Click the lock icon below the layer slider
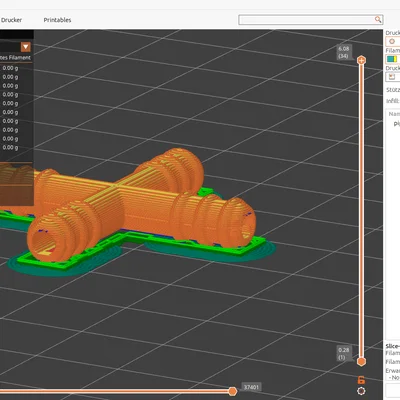Screen dimensions: 400x400 click(361, 380)
